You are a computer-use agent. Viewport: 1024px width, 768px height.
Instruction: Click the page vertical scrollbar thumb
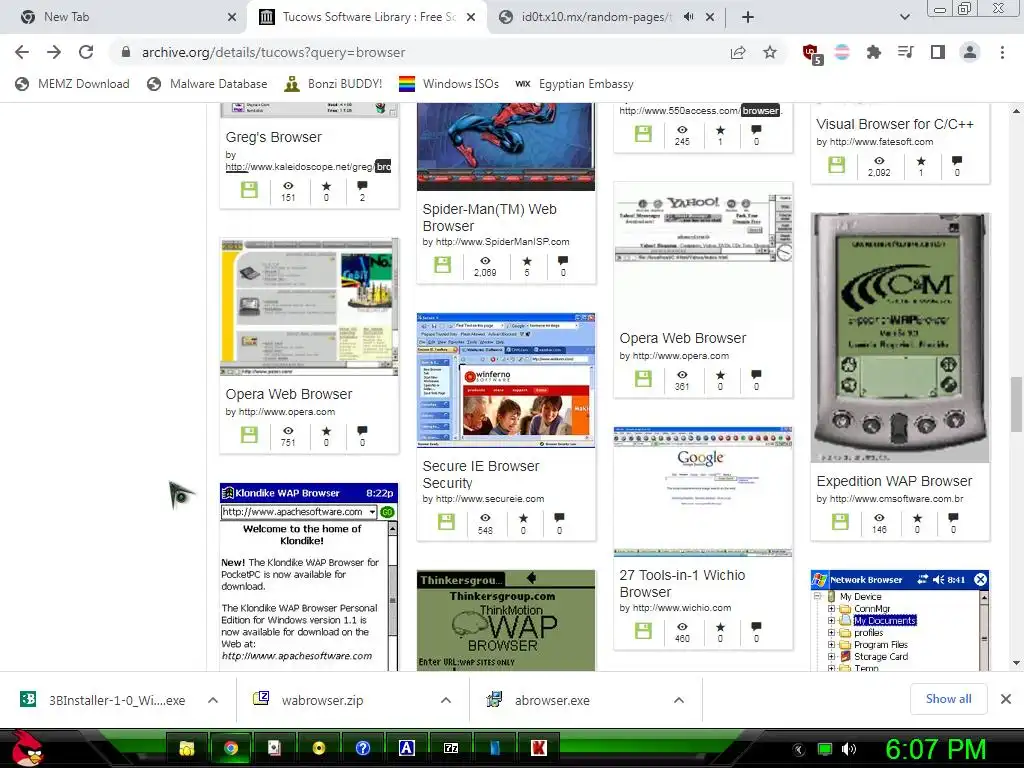1016,404
